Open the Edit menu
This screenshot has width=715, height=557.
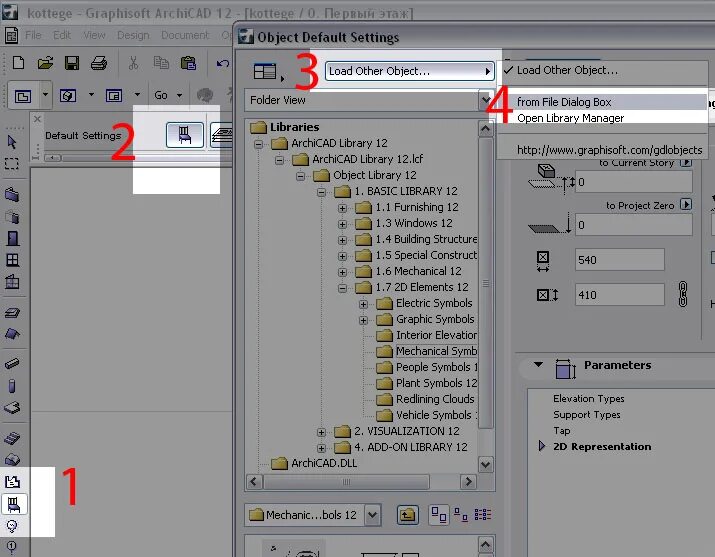tap(62, 35)
